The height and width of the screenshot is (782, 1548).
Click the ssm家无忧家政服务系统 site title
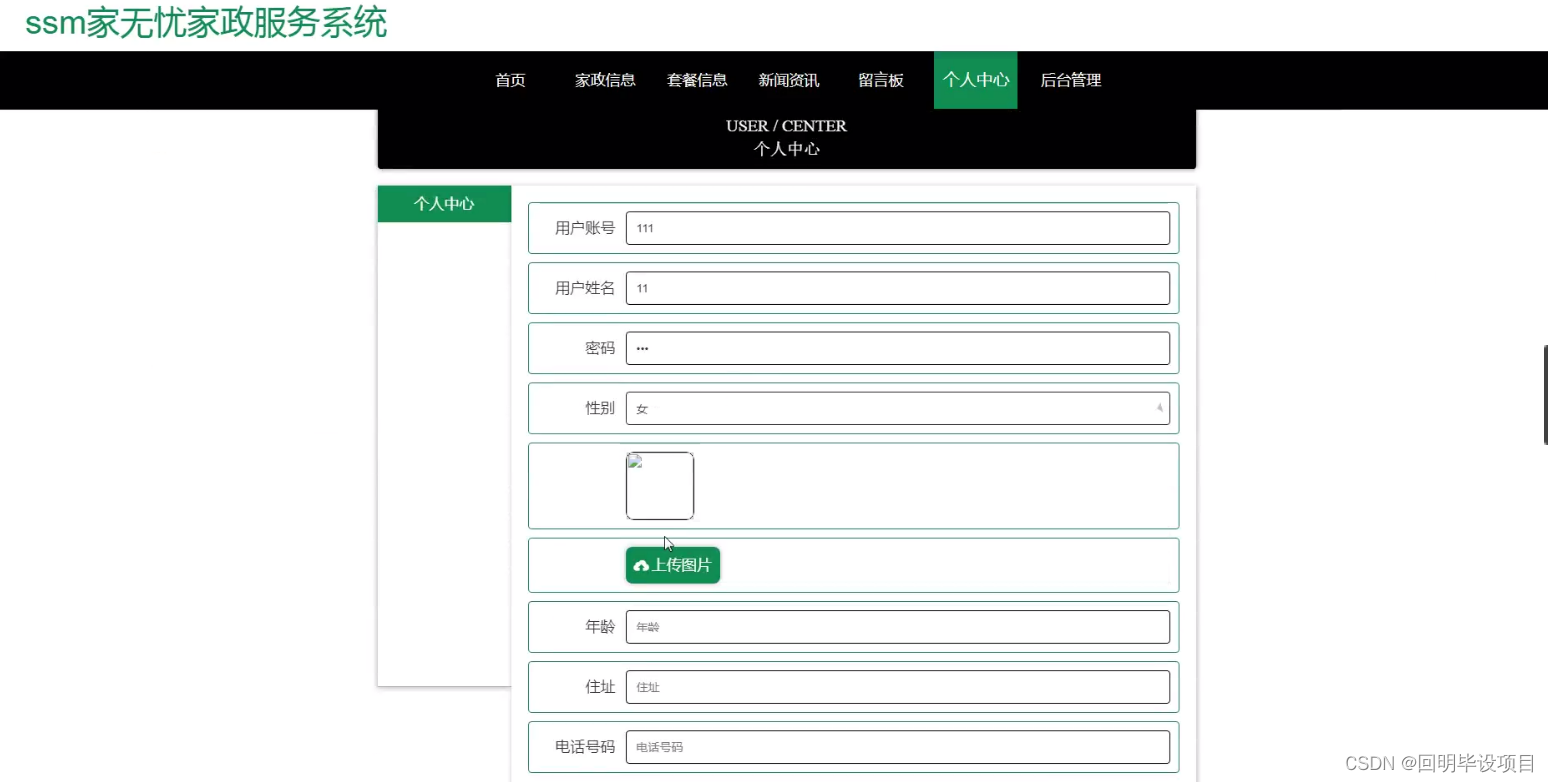pos(205,24)
